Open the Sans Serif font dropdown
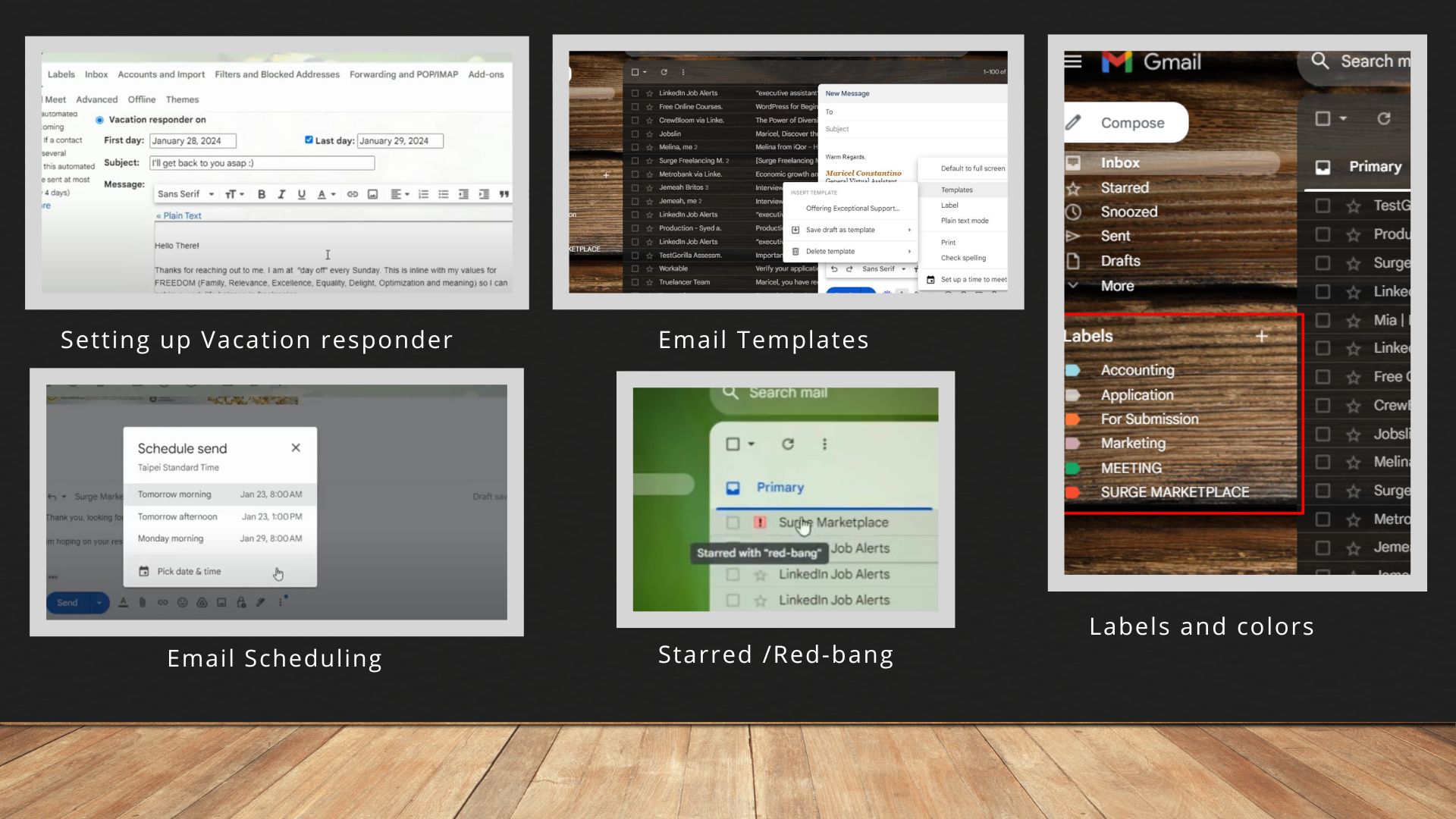 [187, 194]
